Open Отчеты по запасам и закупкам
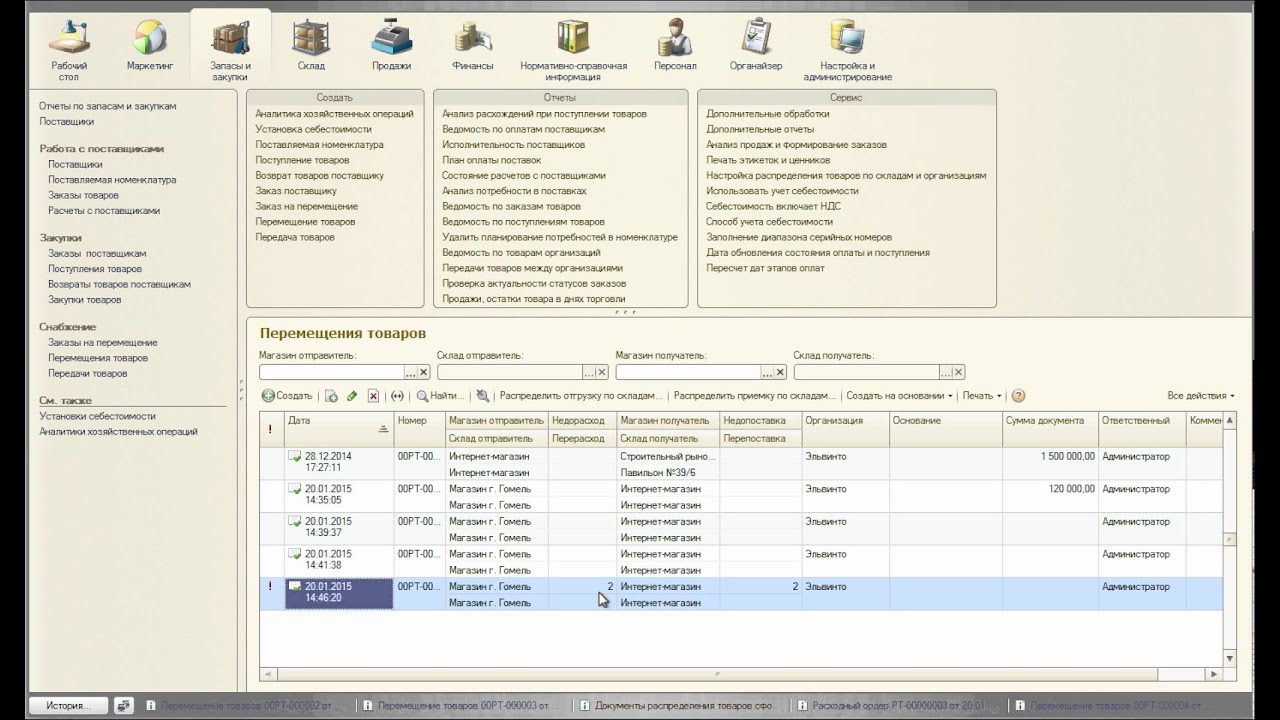The image size is (1280, 720). coord(108,106)
